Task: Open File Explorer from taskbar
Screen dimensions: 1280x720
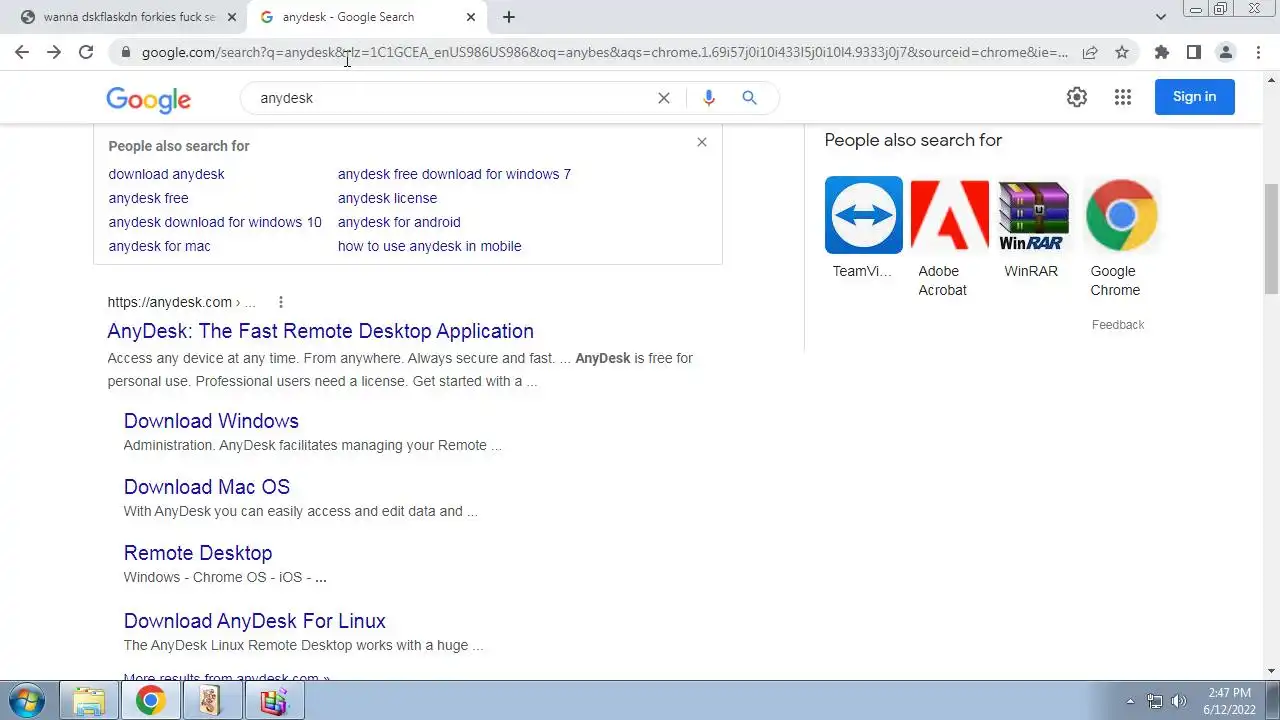Action: point(89,701)
